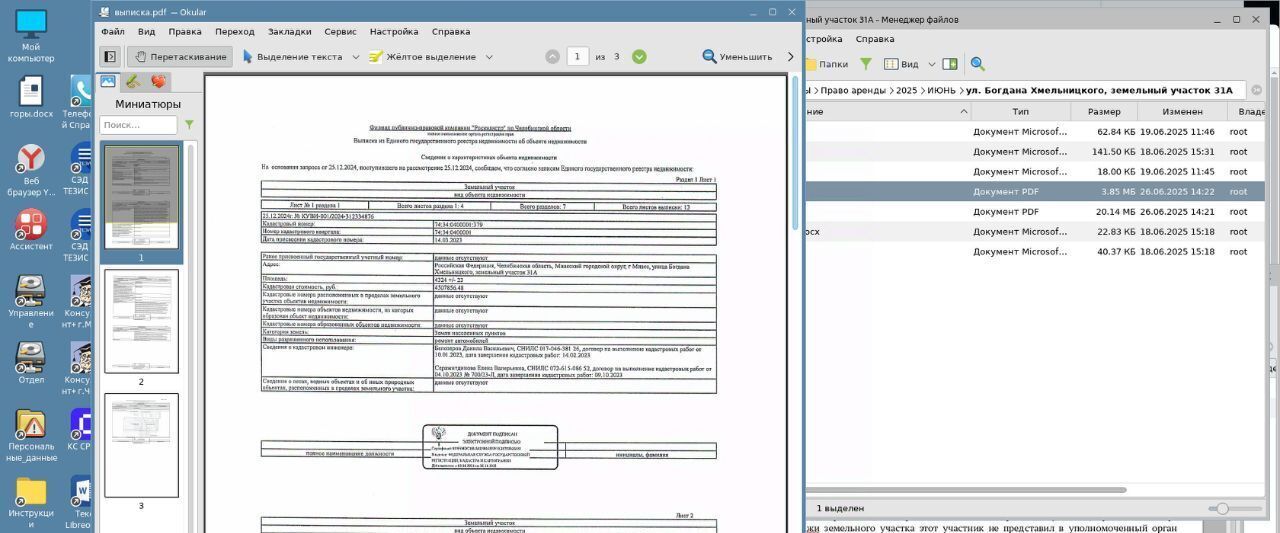The width and height of the screenshot is (1280, 533).
Task: Select the Перетаскивание browse tool
Action: (x=180, y=57)
